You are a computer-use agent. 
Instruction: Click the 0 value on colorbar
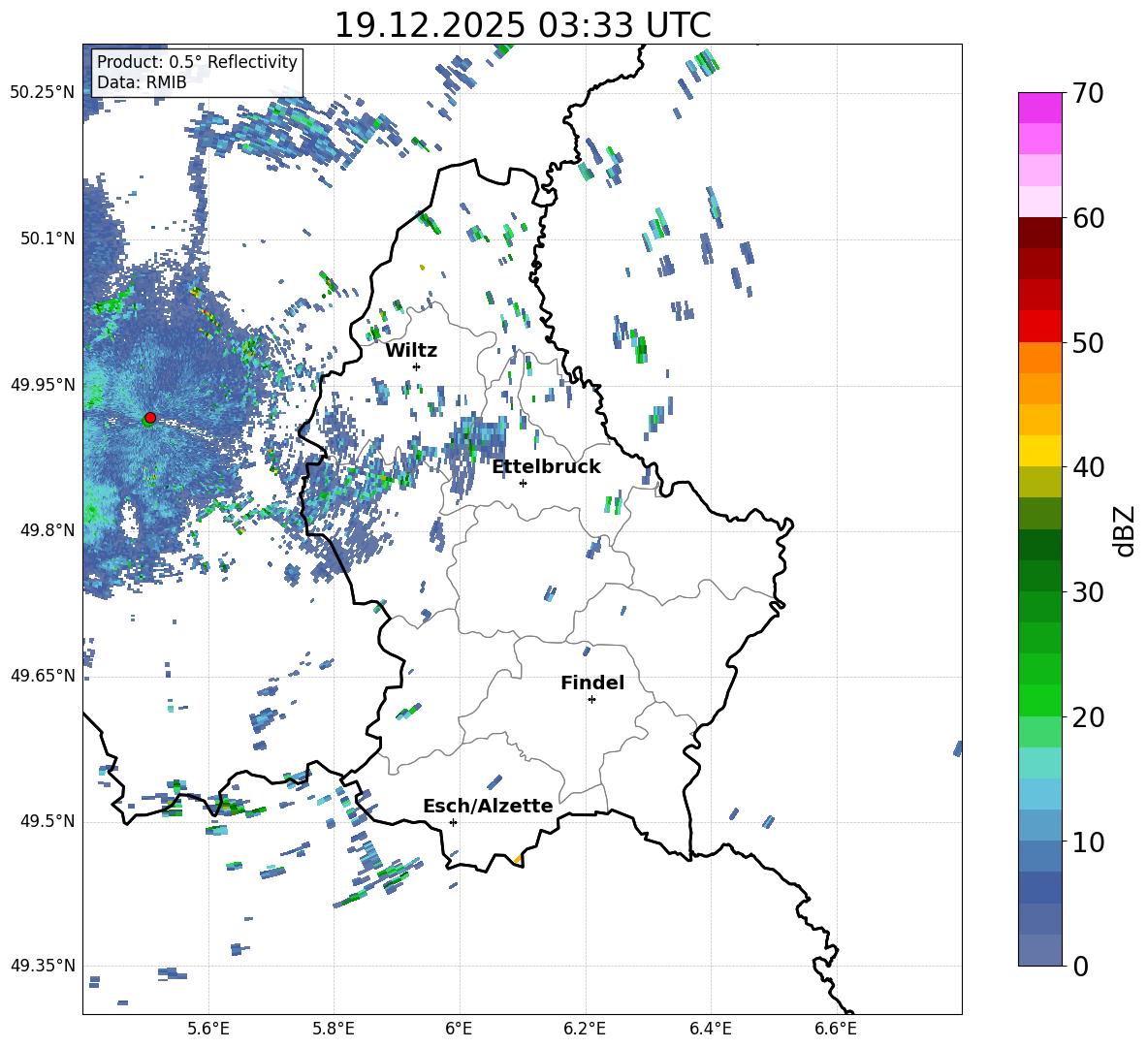click(1080, 966)
